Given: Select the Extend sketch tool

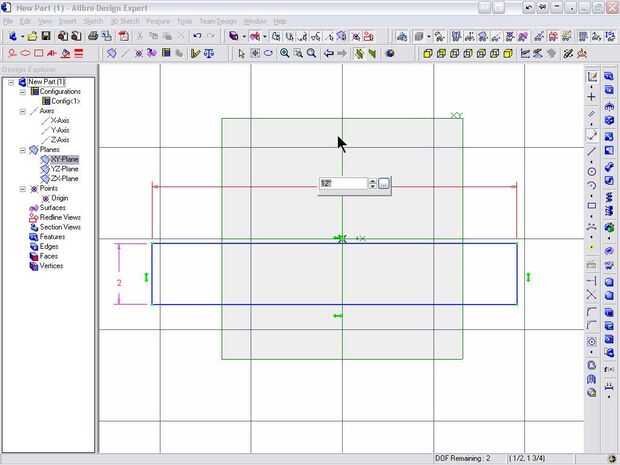Looking at the screenshot, I should (592, 281).
